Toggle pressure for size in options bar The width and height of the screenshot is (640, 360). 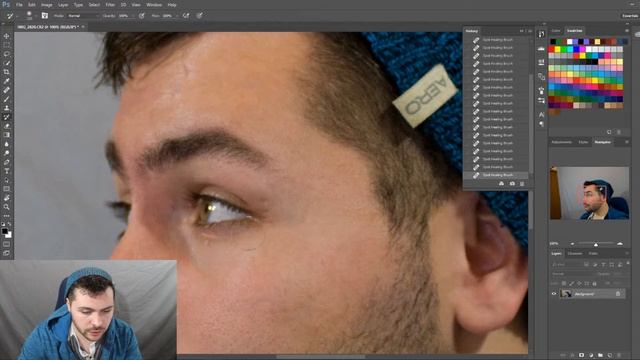pyautogui.click(x=200, y=16)
